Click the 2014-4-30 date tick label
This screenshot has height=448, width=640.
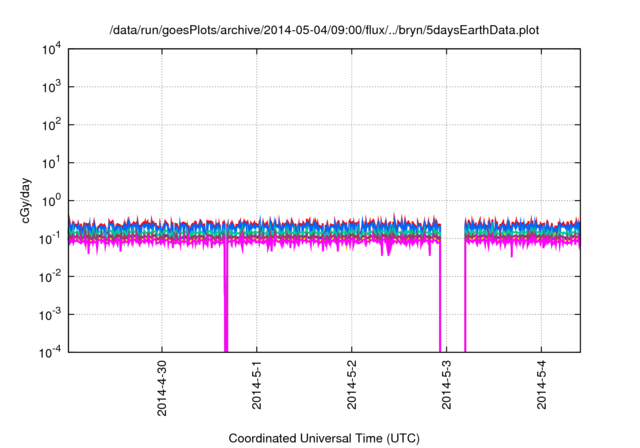[x=162, y=388]
